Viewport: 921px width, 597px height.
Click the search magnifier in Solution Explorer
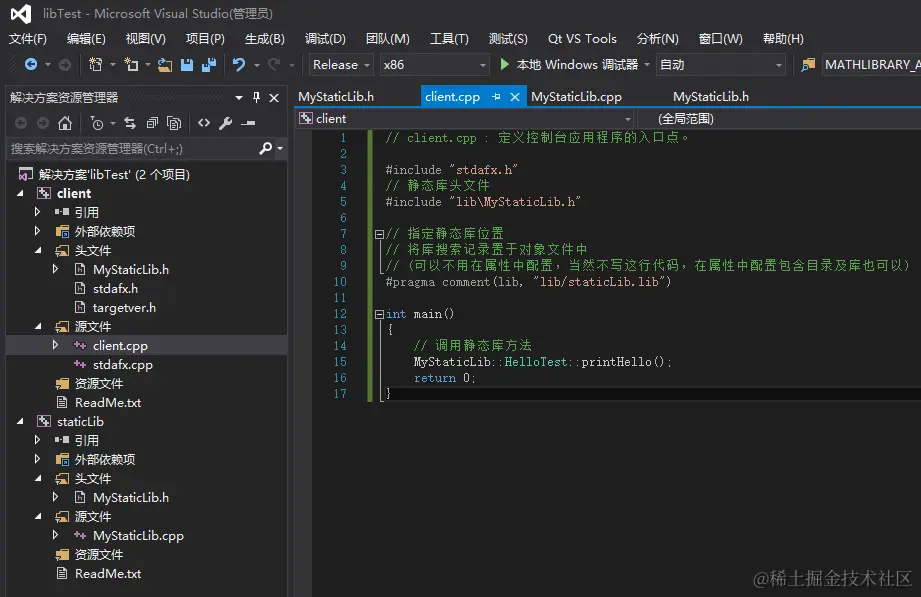[265, 148]
